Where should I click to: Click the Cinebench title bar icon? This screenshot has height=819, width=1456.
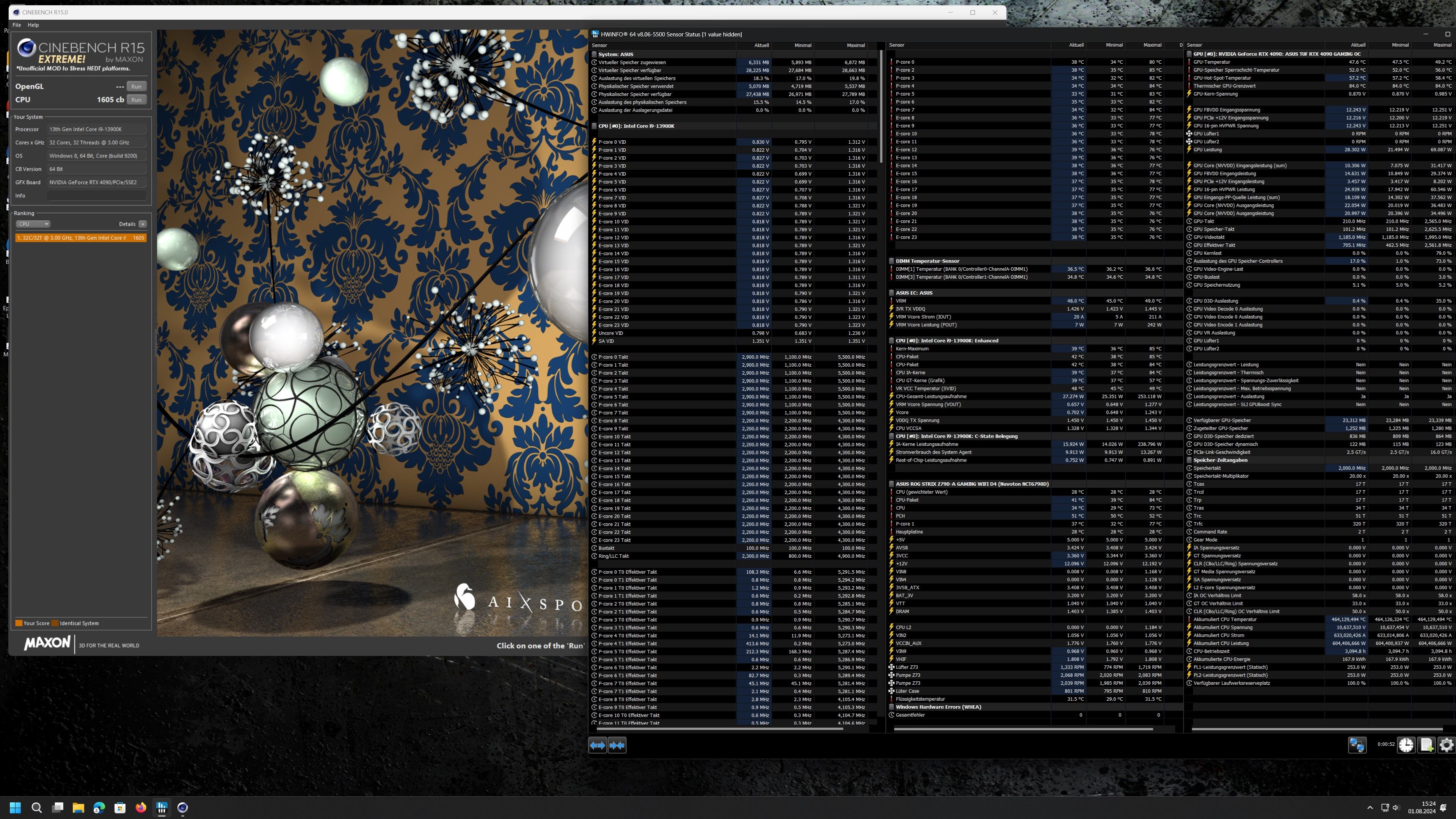[16, 12]
